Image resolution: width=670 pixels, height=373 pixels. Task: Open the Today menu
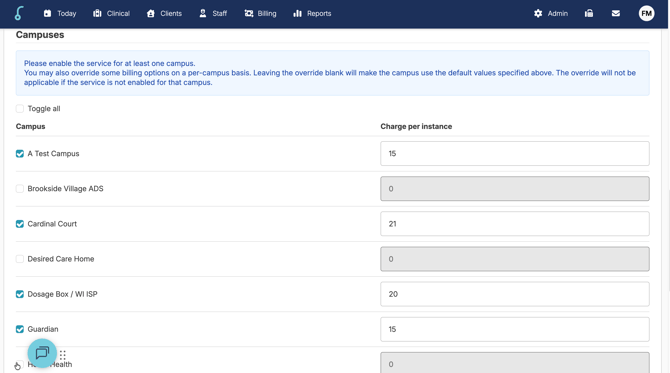point(60,13)
